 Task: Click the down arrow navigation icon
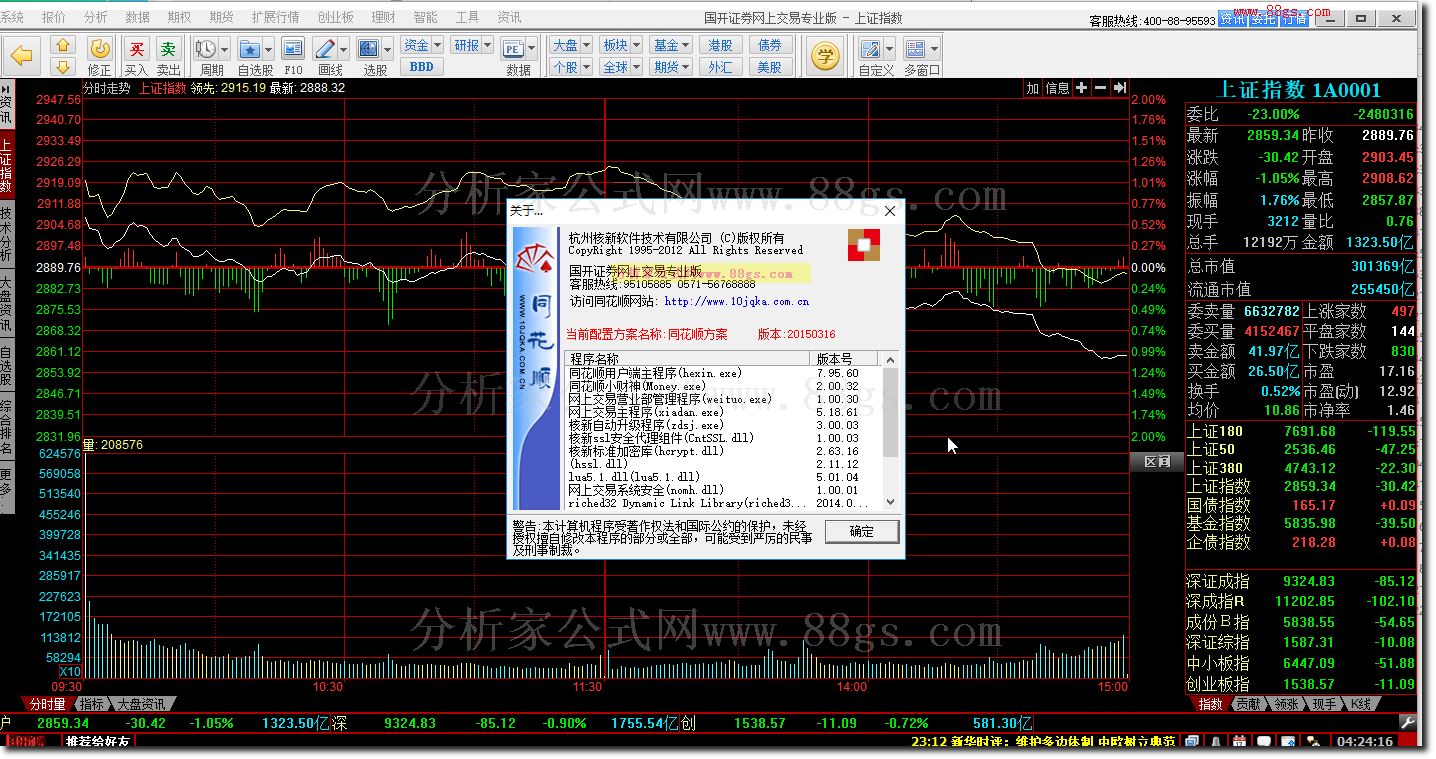[x=63, y=67]
